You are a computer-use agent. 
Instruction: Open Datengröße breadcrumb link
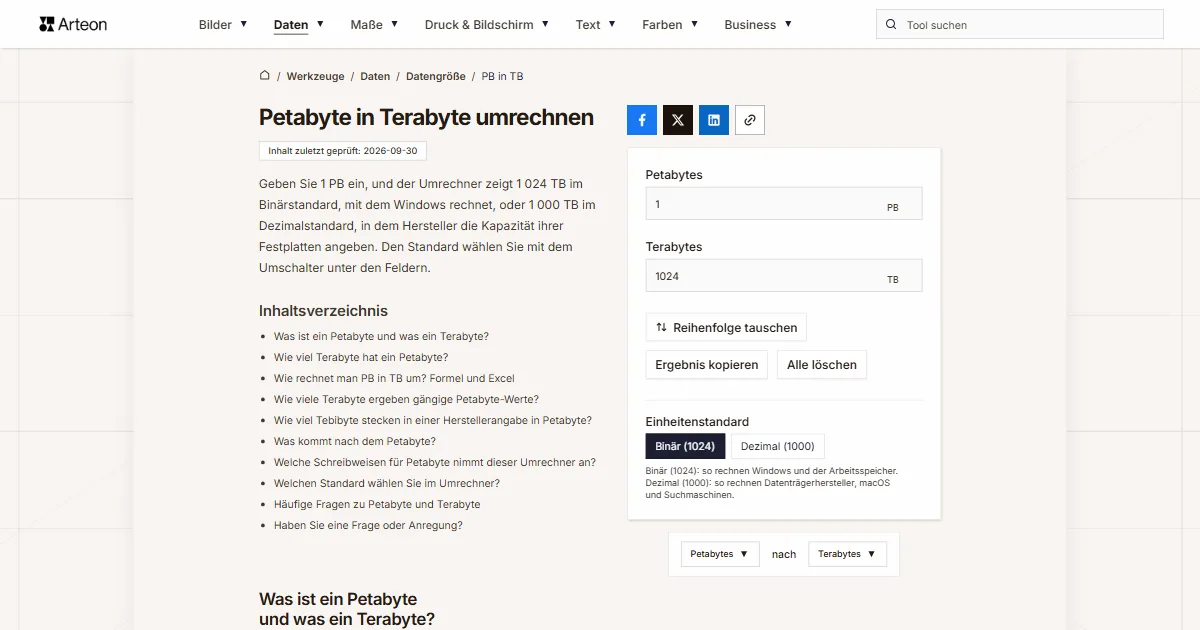(436, 76)
